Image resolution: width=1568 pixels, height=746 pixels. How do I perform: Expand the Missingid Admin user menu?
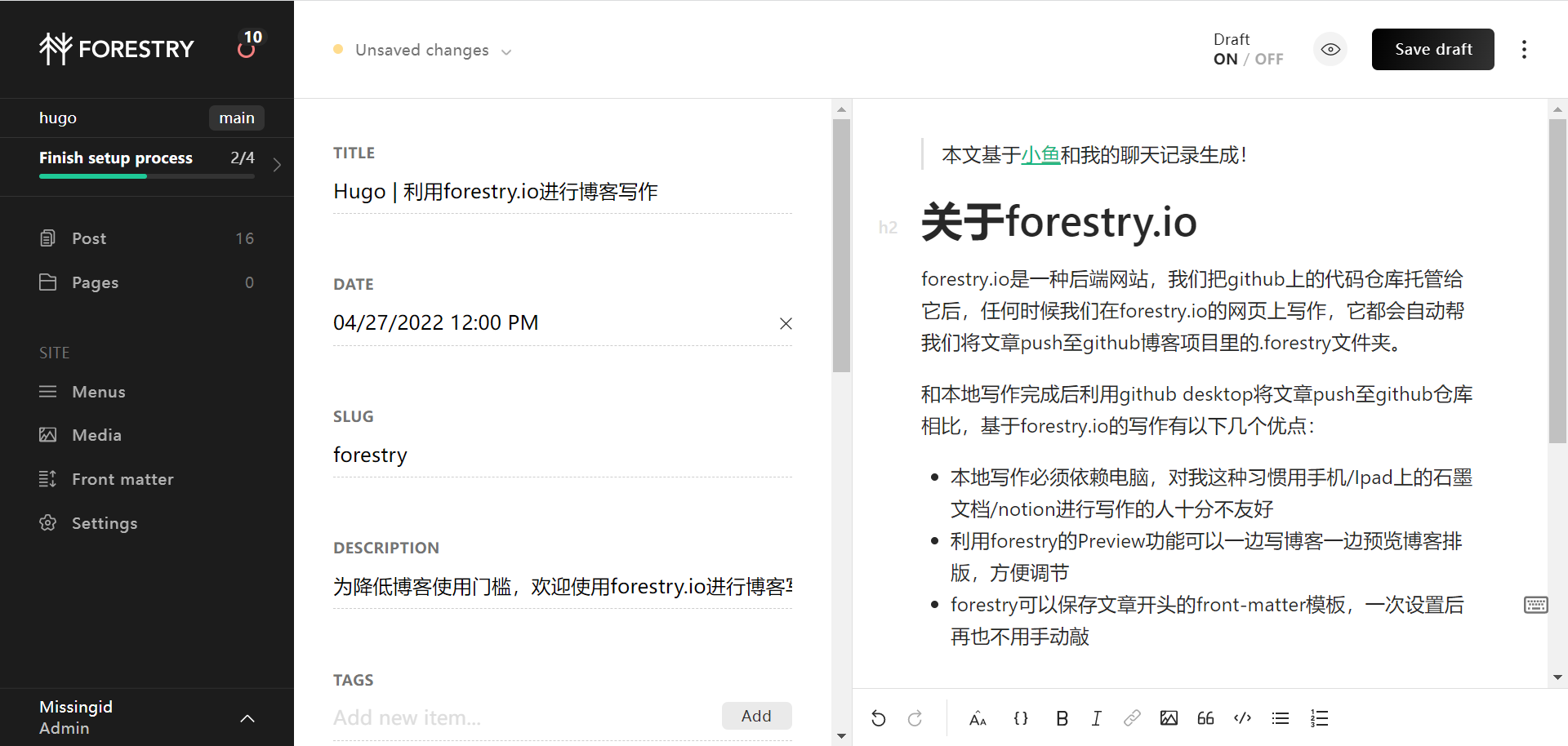click(x=247, y=718)
